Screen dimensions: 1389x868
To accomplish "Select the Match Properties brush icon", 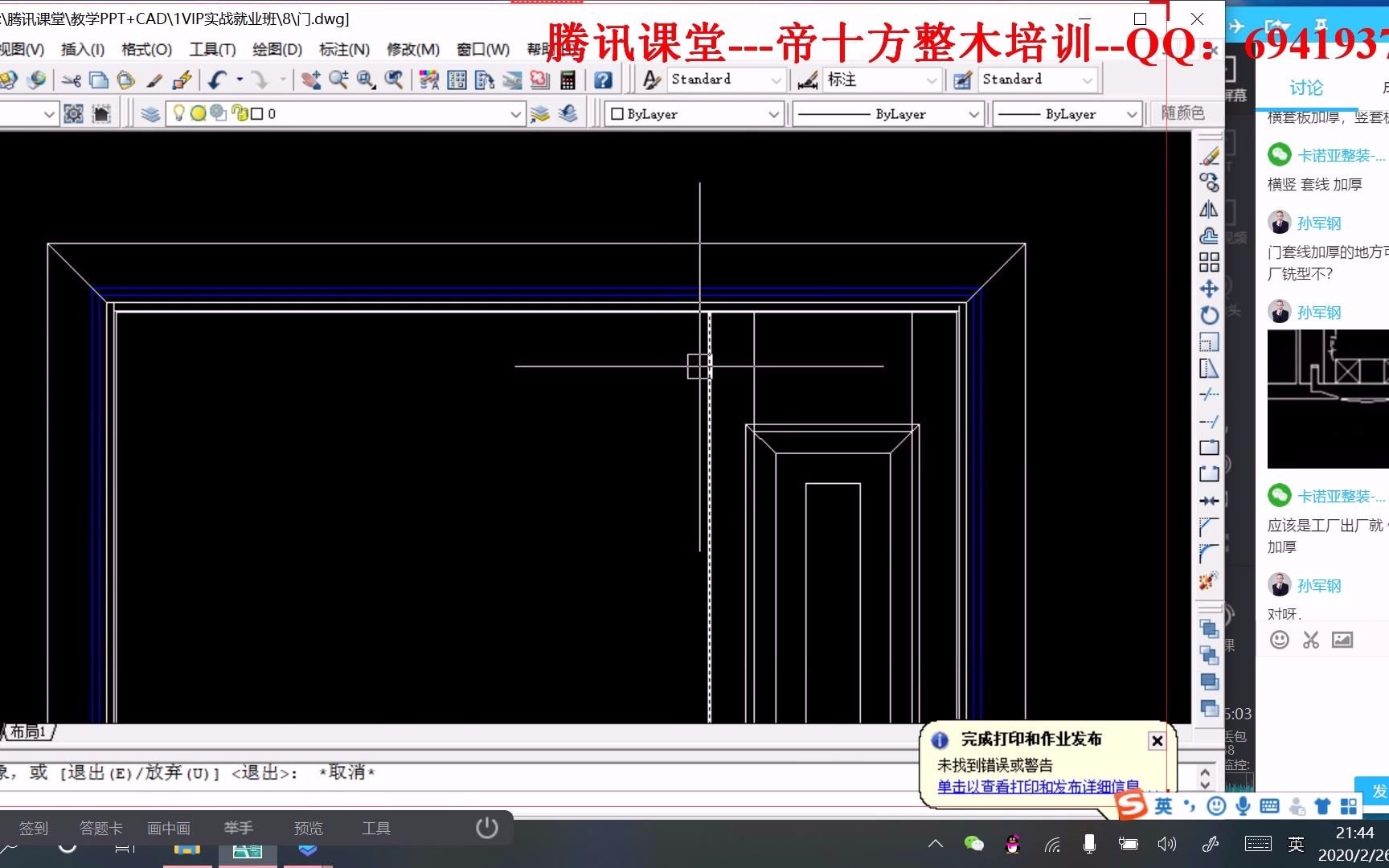I will 154,80.
